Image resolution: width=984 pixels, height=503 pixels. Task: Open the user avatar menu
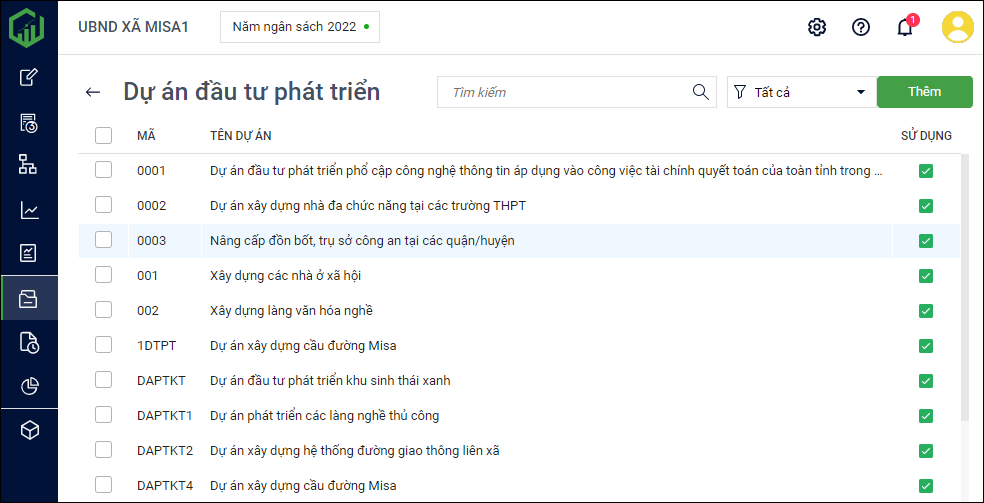tap(957, 27)
